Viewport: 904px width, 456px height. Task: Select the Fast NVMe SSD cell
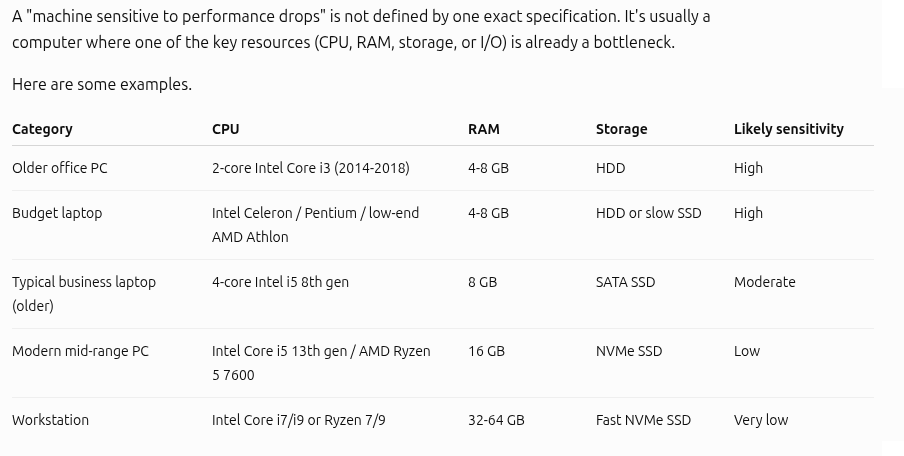(x=643, y=420)
